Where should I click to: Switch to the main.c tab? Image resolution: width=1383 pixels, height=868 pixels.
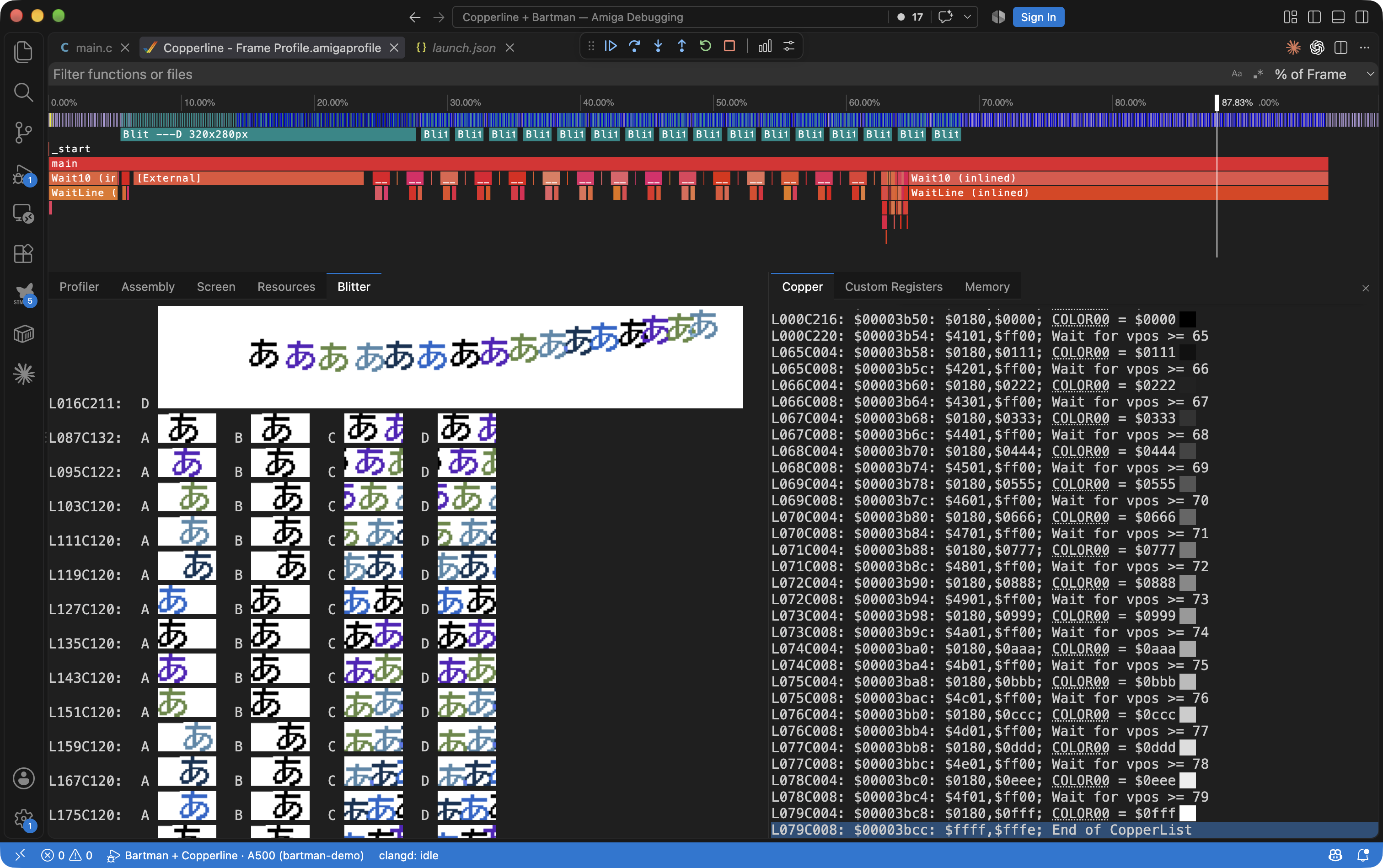pyautogui.click(x=94, y=48)
